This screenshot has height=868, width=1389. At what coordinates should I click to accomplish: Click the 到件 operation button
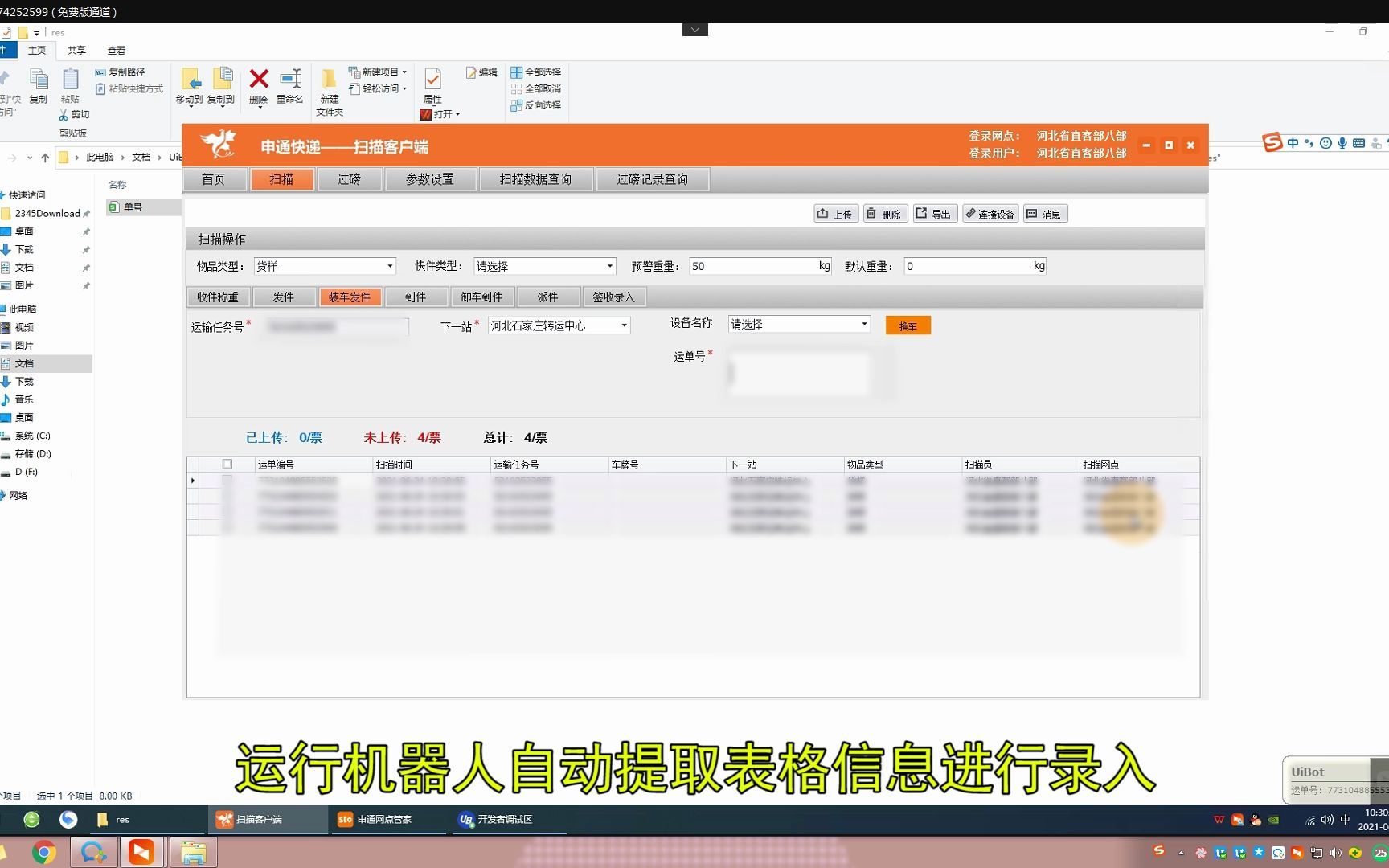pos(416,297)
